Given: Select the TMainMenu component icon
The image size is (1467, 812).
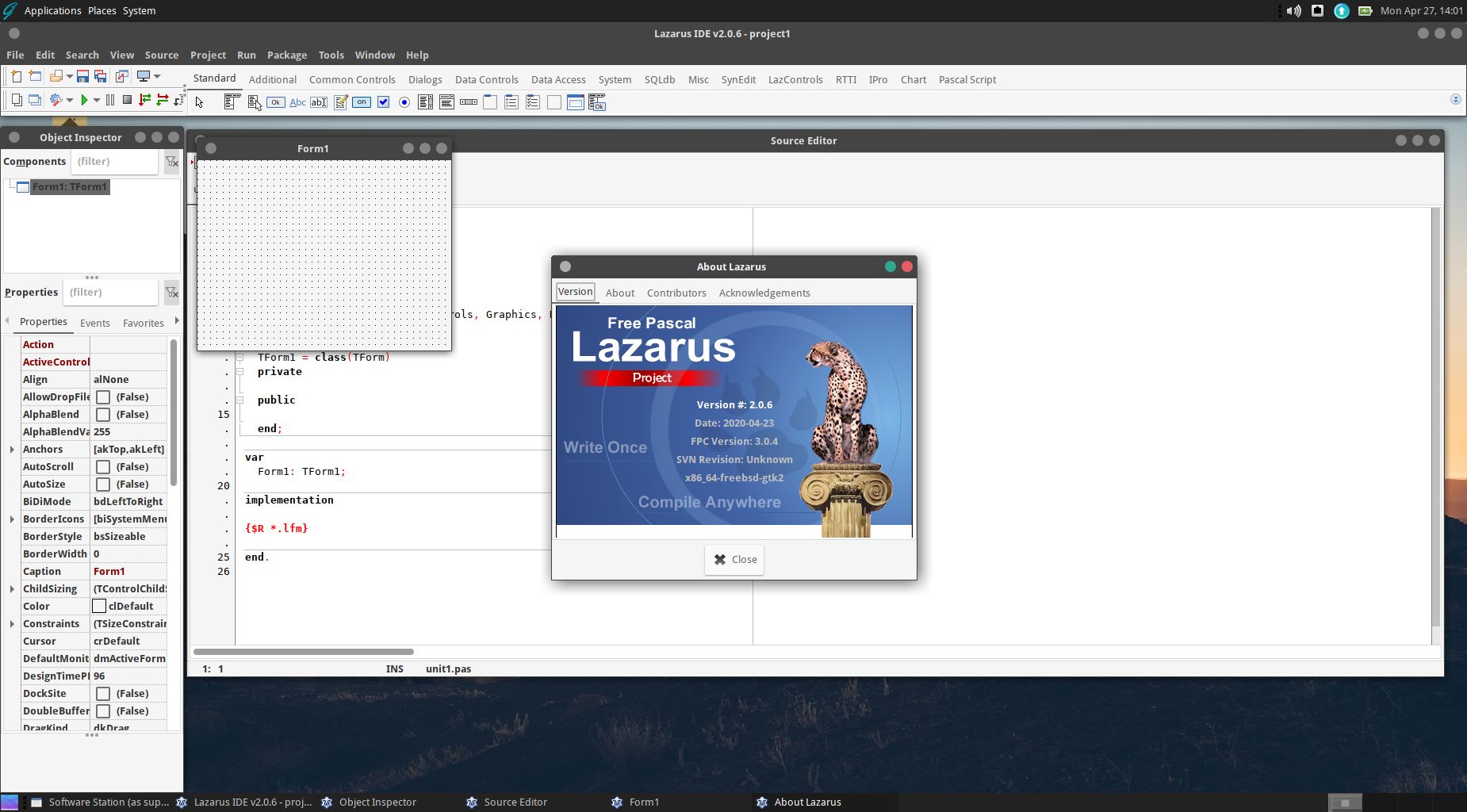Looking at the screenshot, I should click(x=232, y=102).
